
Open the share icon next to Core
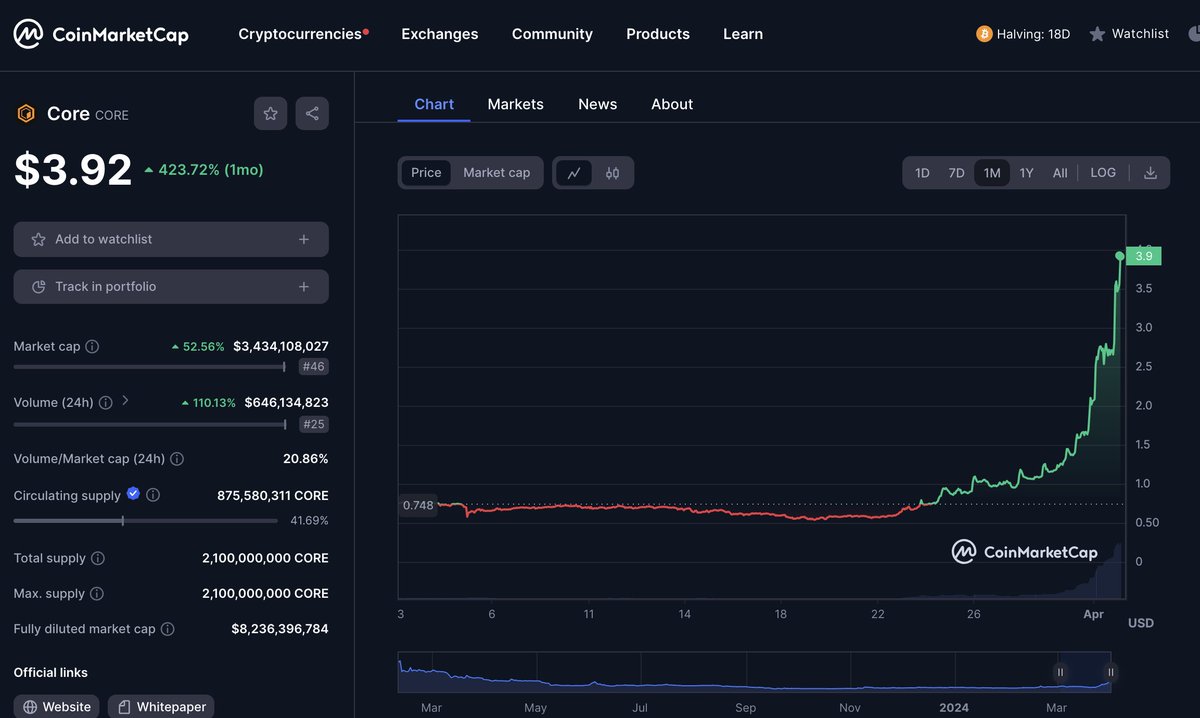point(312,114)
